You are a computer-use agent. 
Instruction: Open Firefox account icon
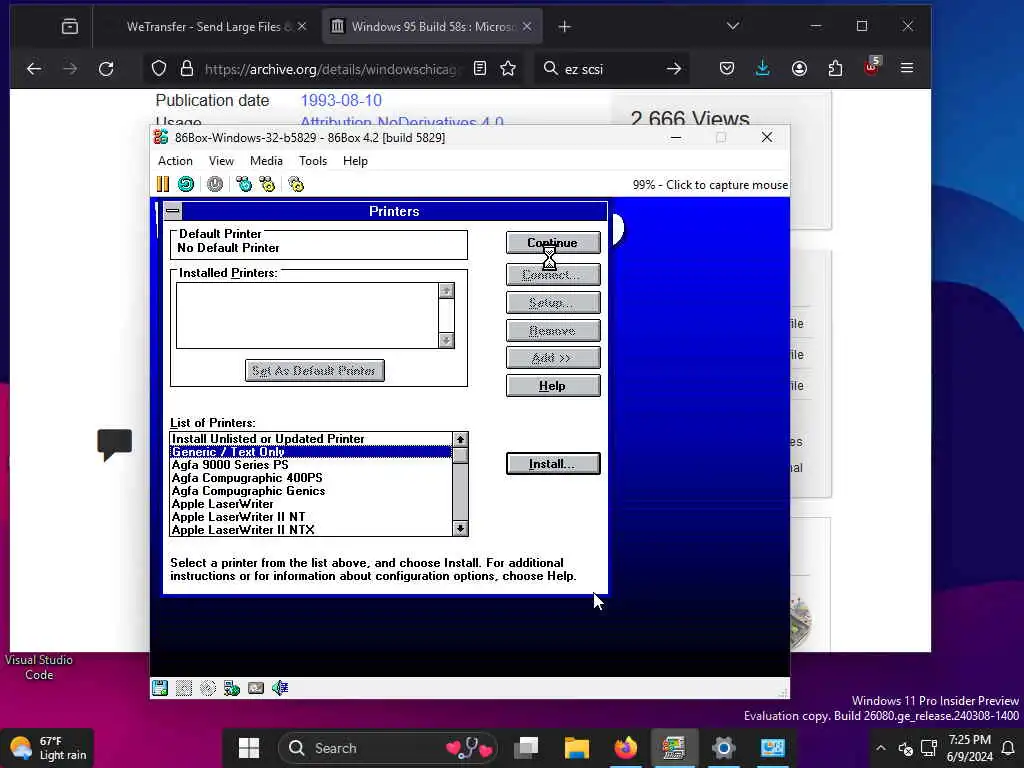(x=799, y=68)
